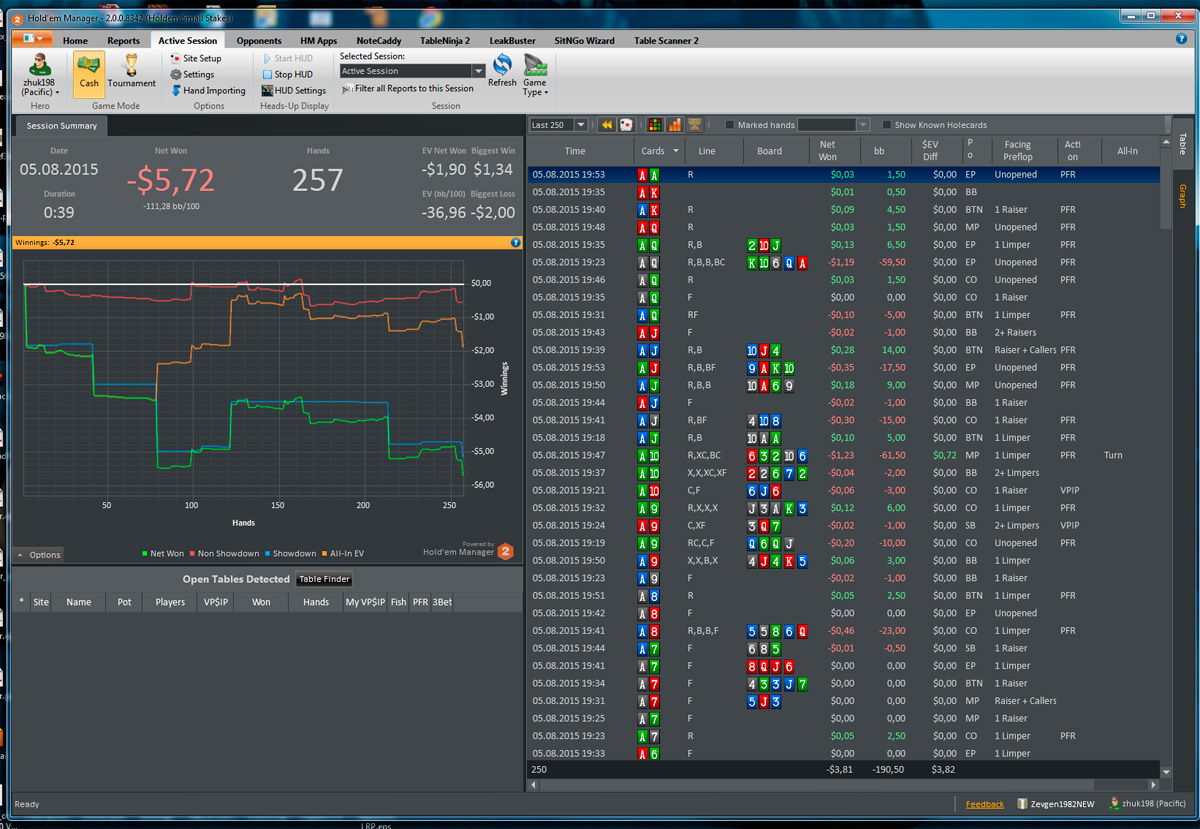Screen dimensions: 1200x829
Task: Open the Feedback link
Action: click(x=985, y=804)
